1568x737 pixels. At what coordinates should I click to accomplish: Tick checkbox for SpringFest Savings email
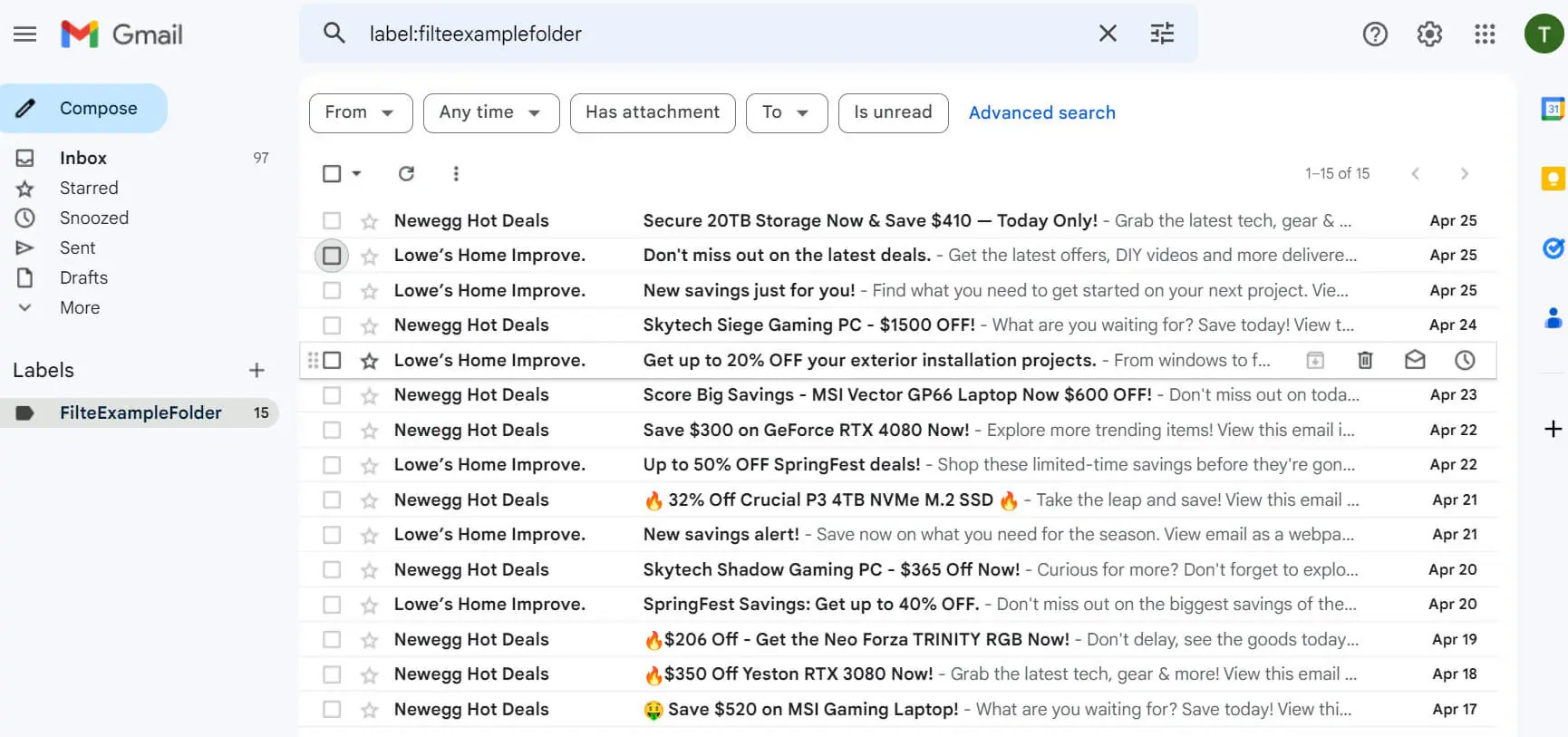pos(332,605)
